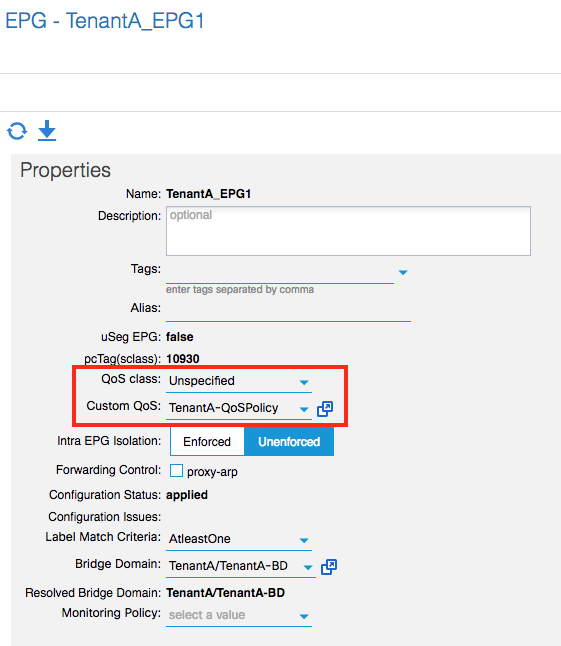Expand the QoS class dropdown
Viewport: 561px width, 646px height.
point(304,382)
